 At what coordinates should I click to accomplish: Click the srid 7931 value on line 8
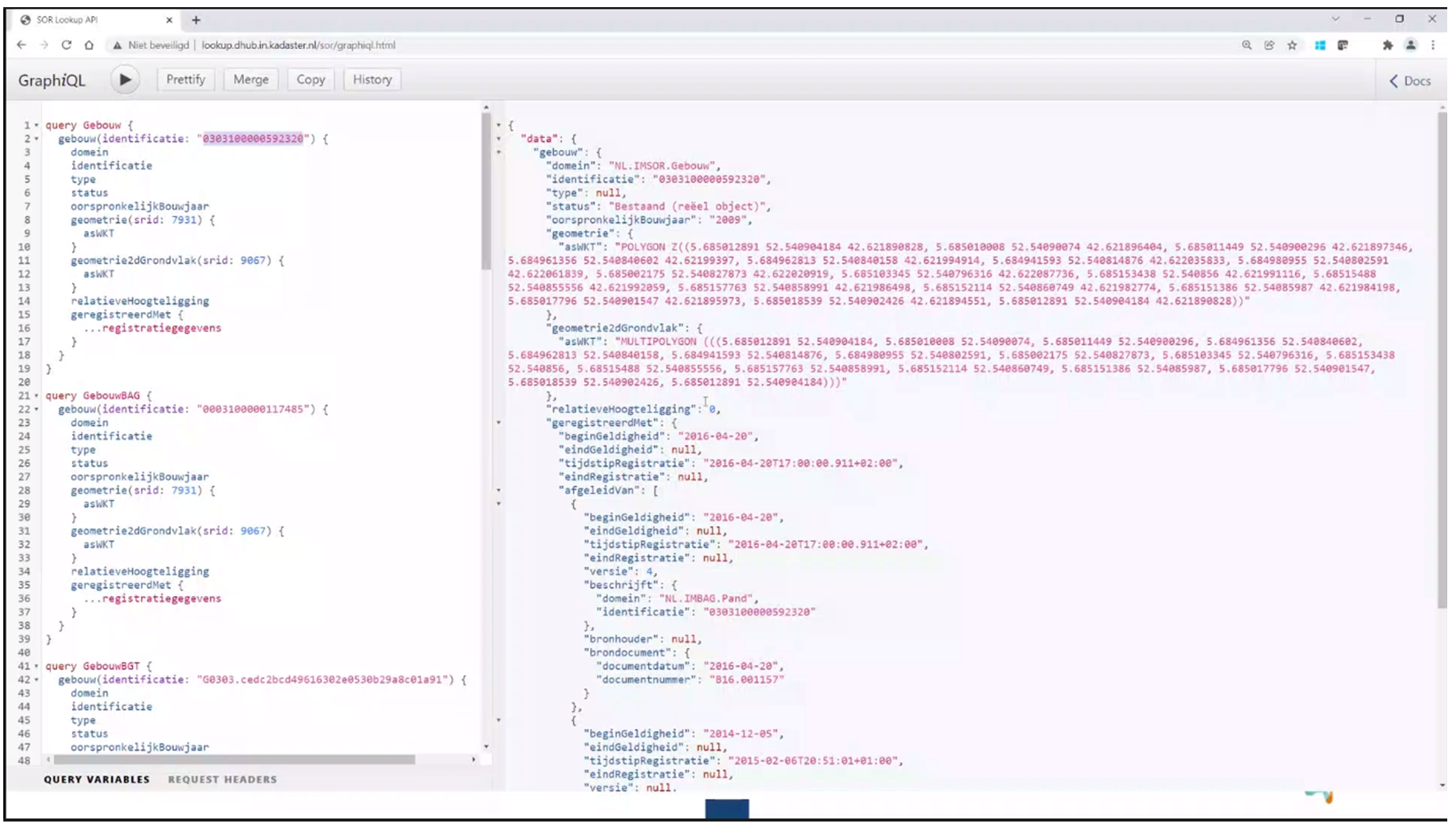click(x=184, y=220)
